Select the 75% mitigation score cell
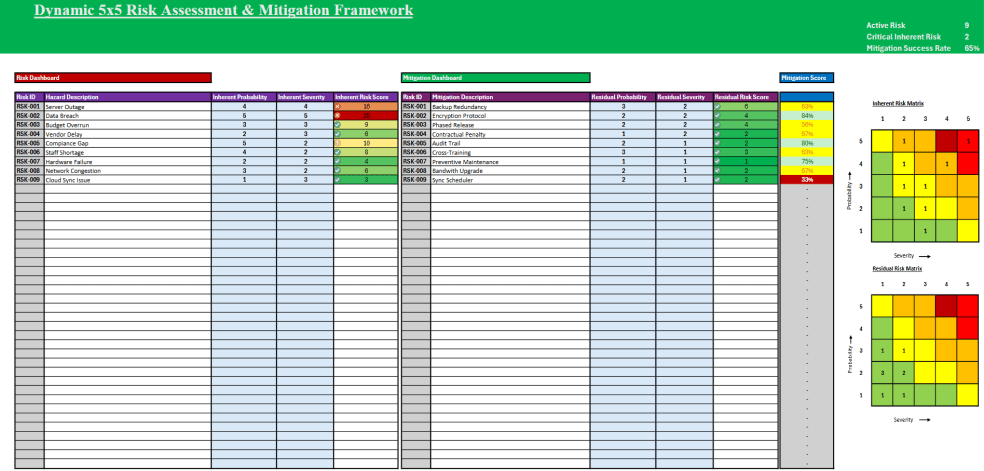The height and width of the screenshot is (471, 984). (806, 161)
